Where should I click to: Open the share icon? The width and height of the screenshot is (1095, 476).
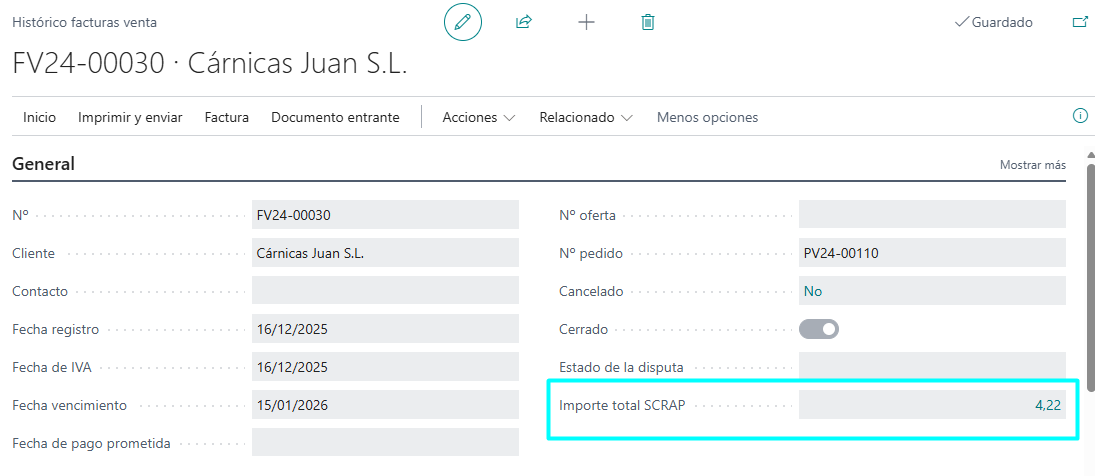524,22
